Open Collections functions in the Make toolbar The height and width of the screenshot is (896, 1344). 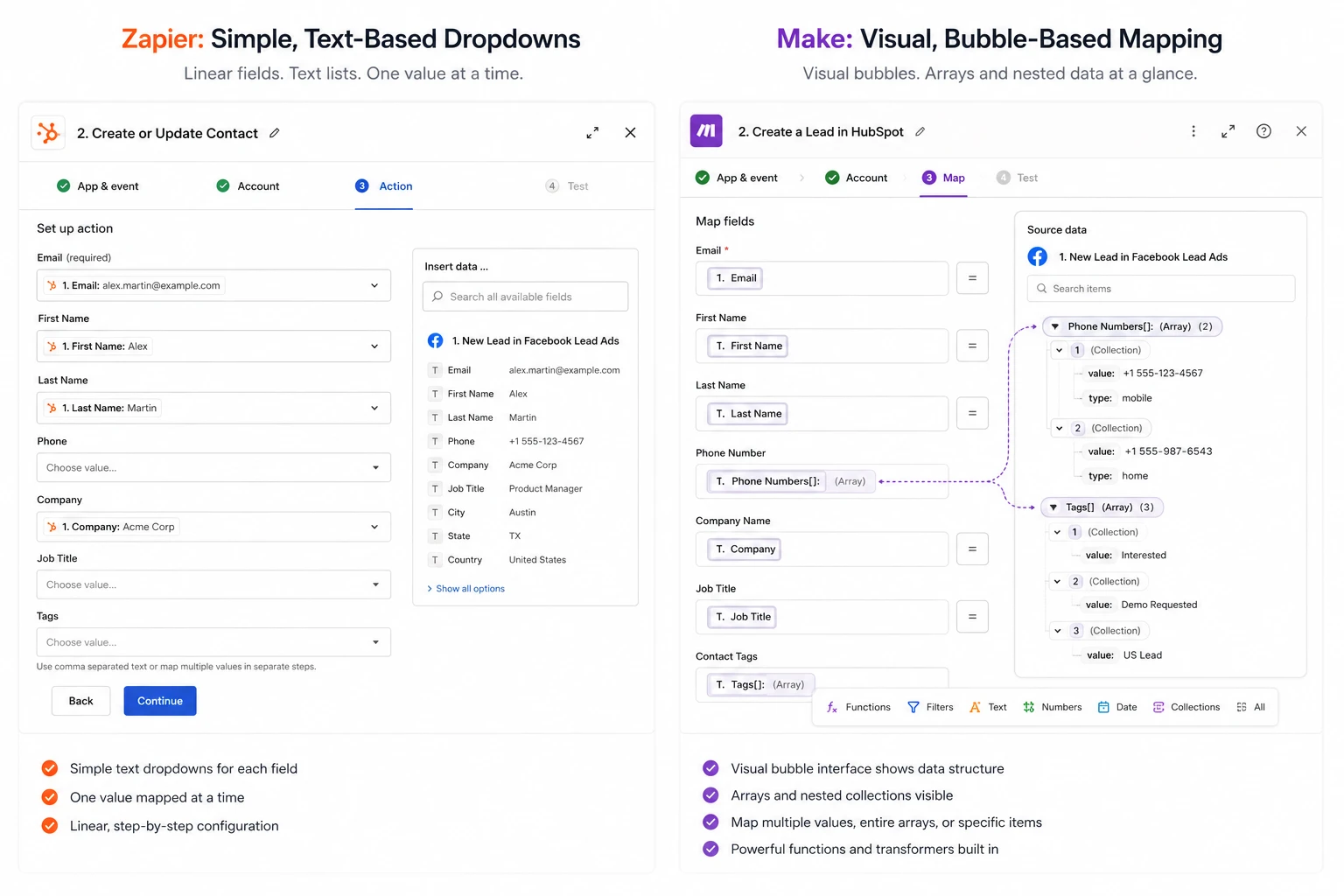[1186, 707]
